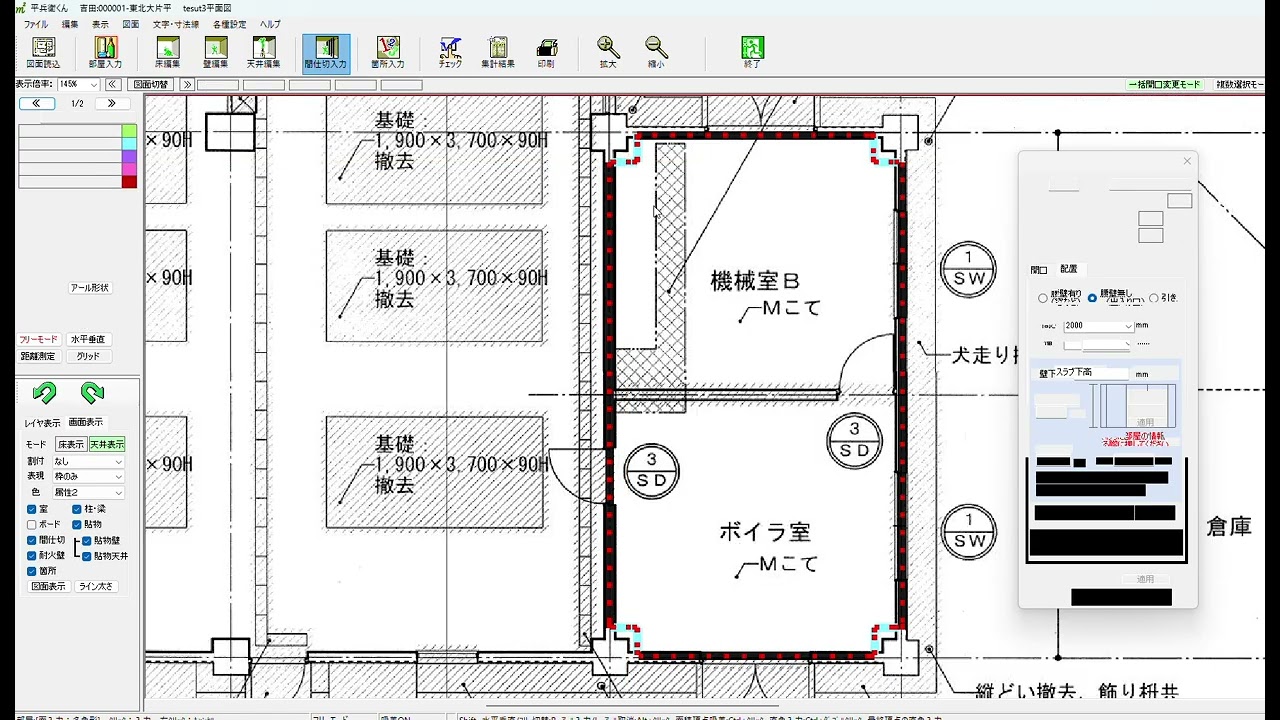The height and width of the screenshot is (720, 1280).
Task: Enable the ボード checkbox
Action: 32,524
